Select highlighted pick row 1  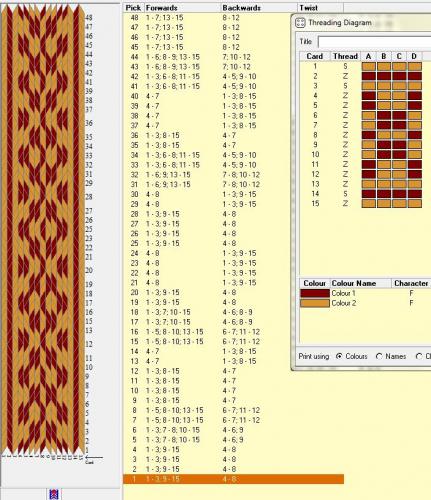[x=233, y=479]
